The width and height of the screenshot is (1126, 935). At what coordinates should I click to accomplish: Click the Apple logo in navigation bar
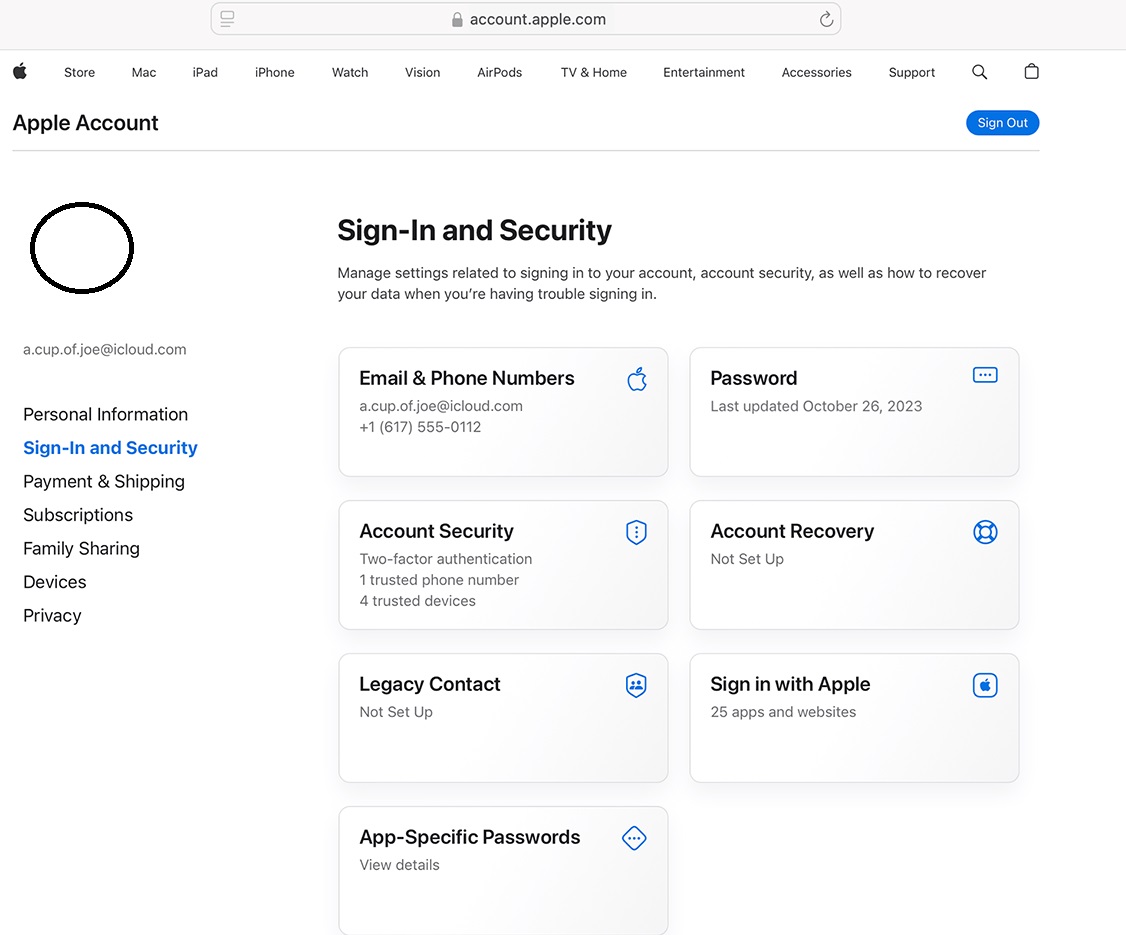tap(20, 71)
